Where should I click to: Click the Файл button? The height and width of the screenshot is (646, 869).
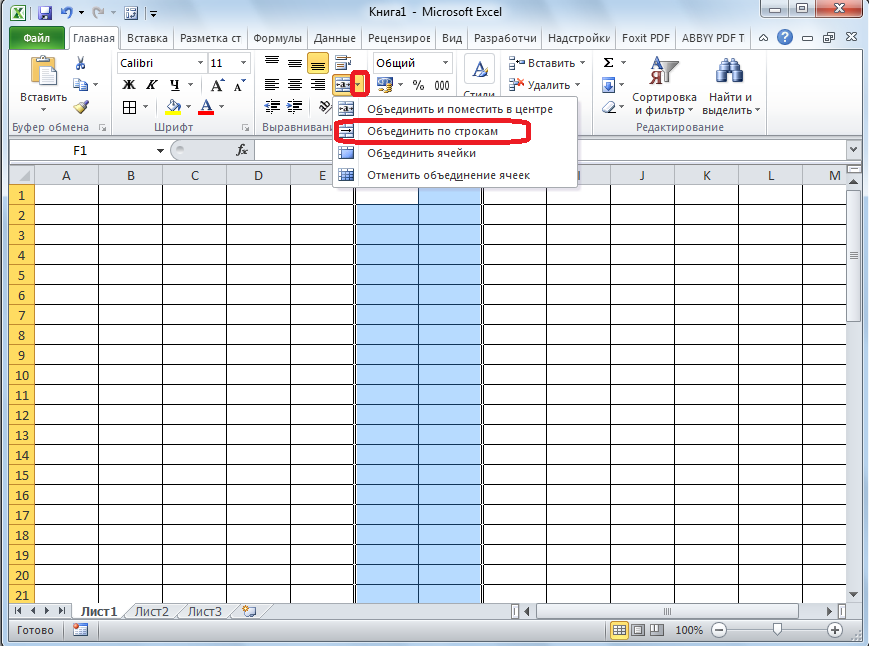[x=37, y=38]
